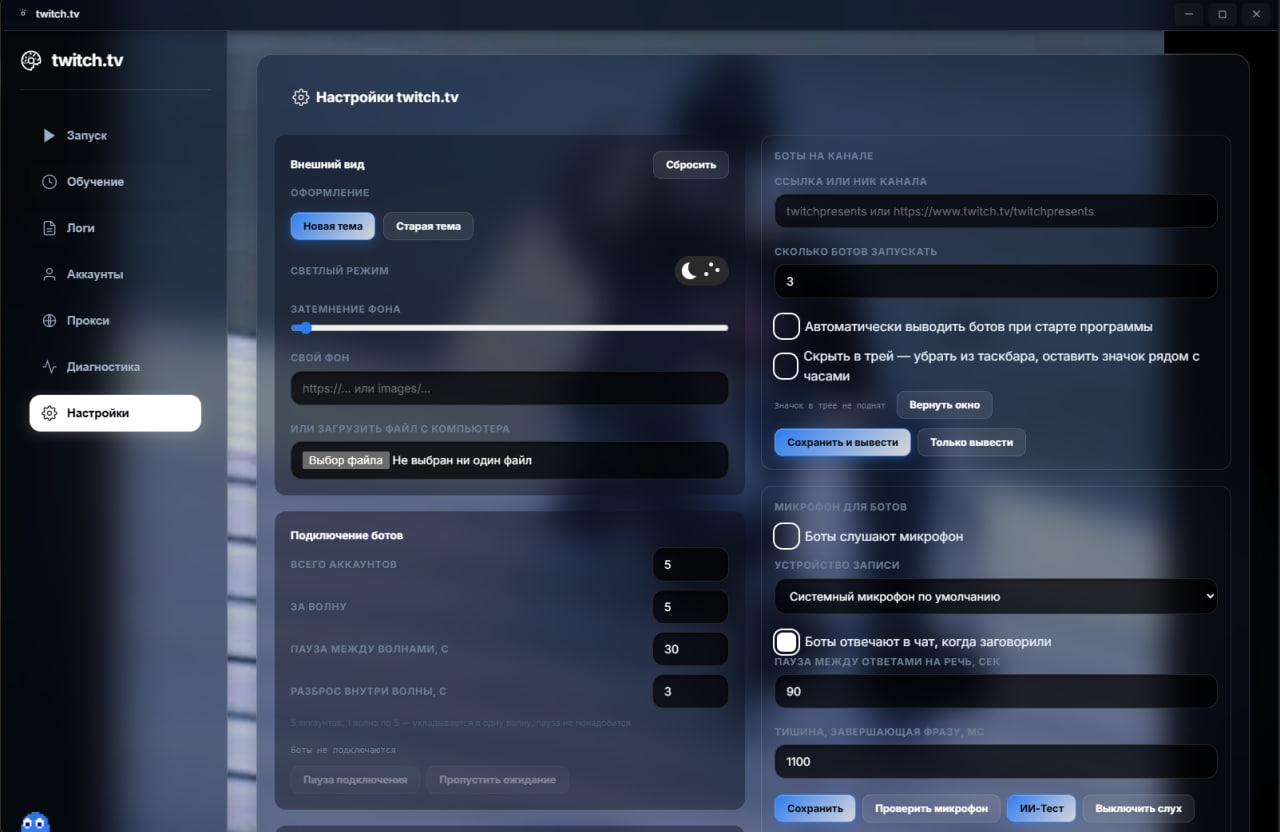
Task: Click the Пауза между волнами field
Action: (690, 649)
